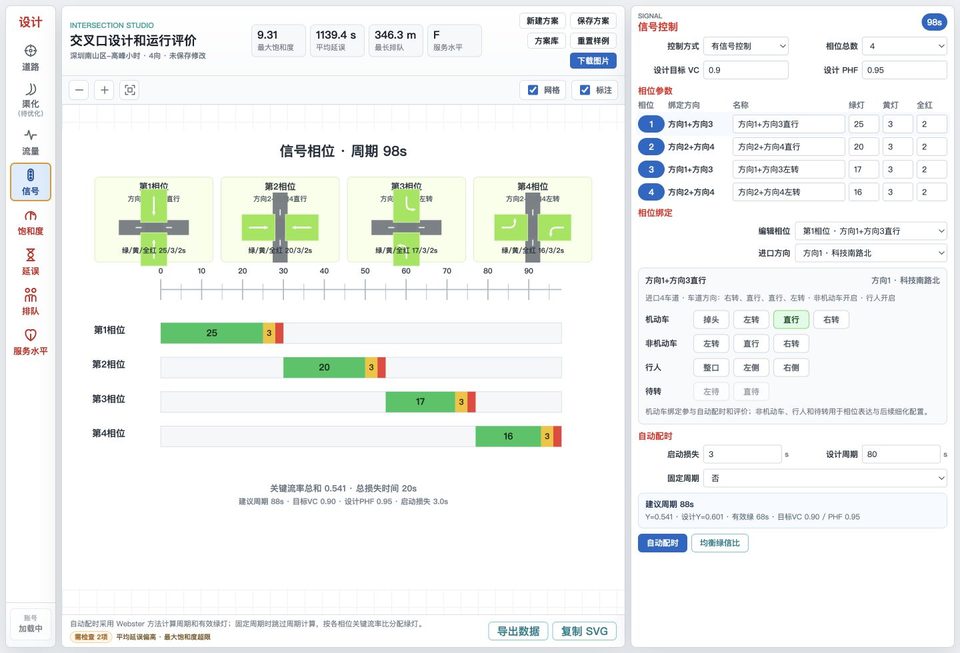Click phase 2 name field
Screen dimensions: 960x653
point(789,147)
